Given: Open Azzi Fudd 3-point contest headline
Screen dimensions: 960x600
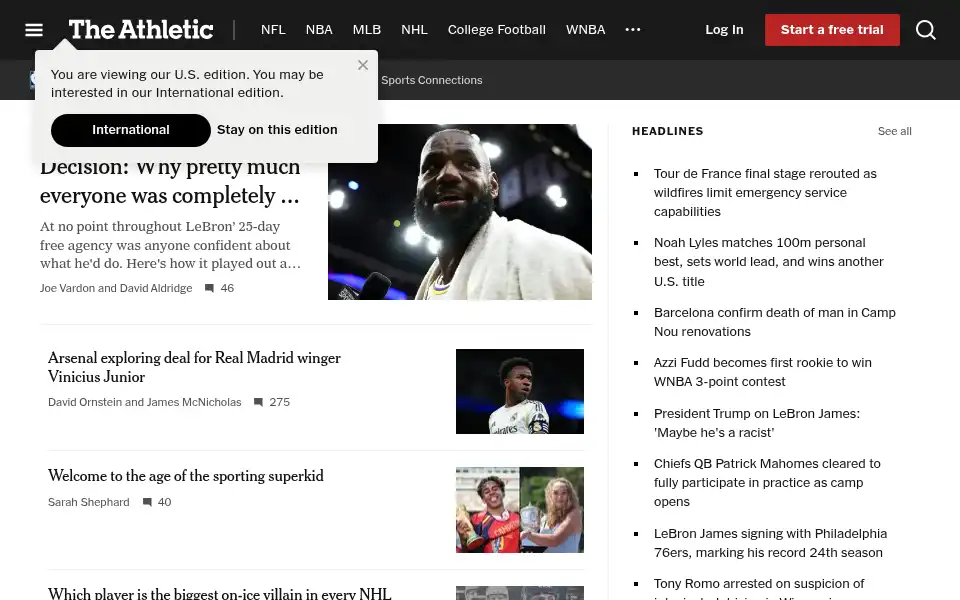Looking at the screenshot, I should (x=762, y=372).
